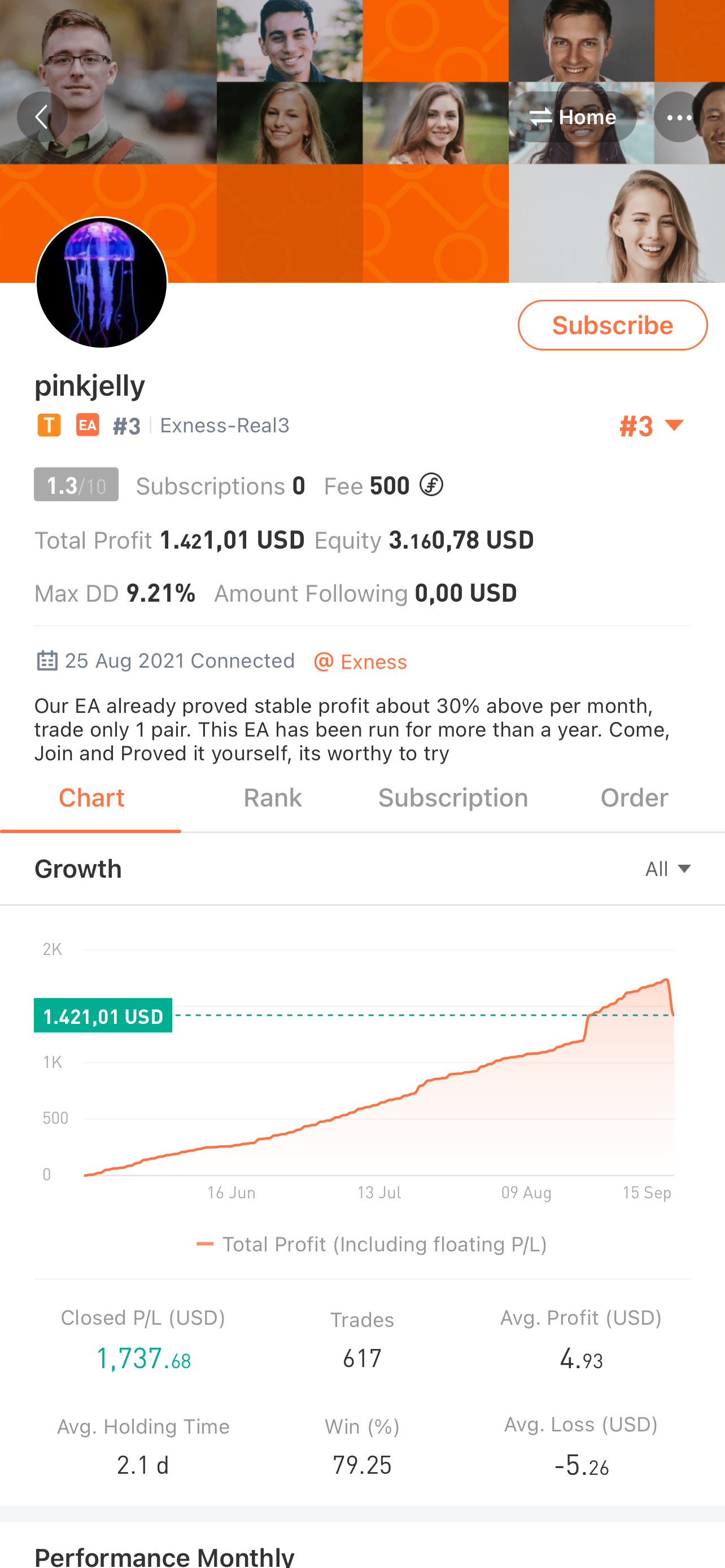Open the All time range dropdown
The height and width of the screenshot is (1568, 725).
click(x=668, y=869)
